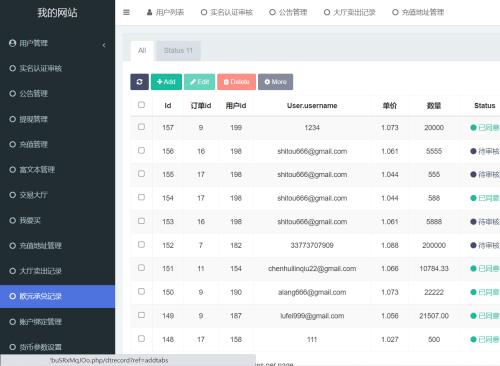Click username 1234 in row 157
Viewport: 500px width, 366px height.
click(312, 128)
